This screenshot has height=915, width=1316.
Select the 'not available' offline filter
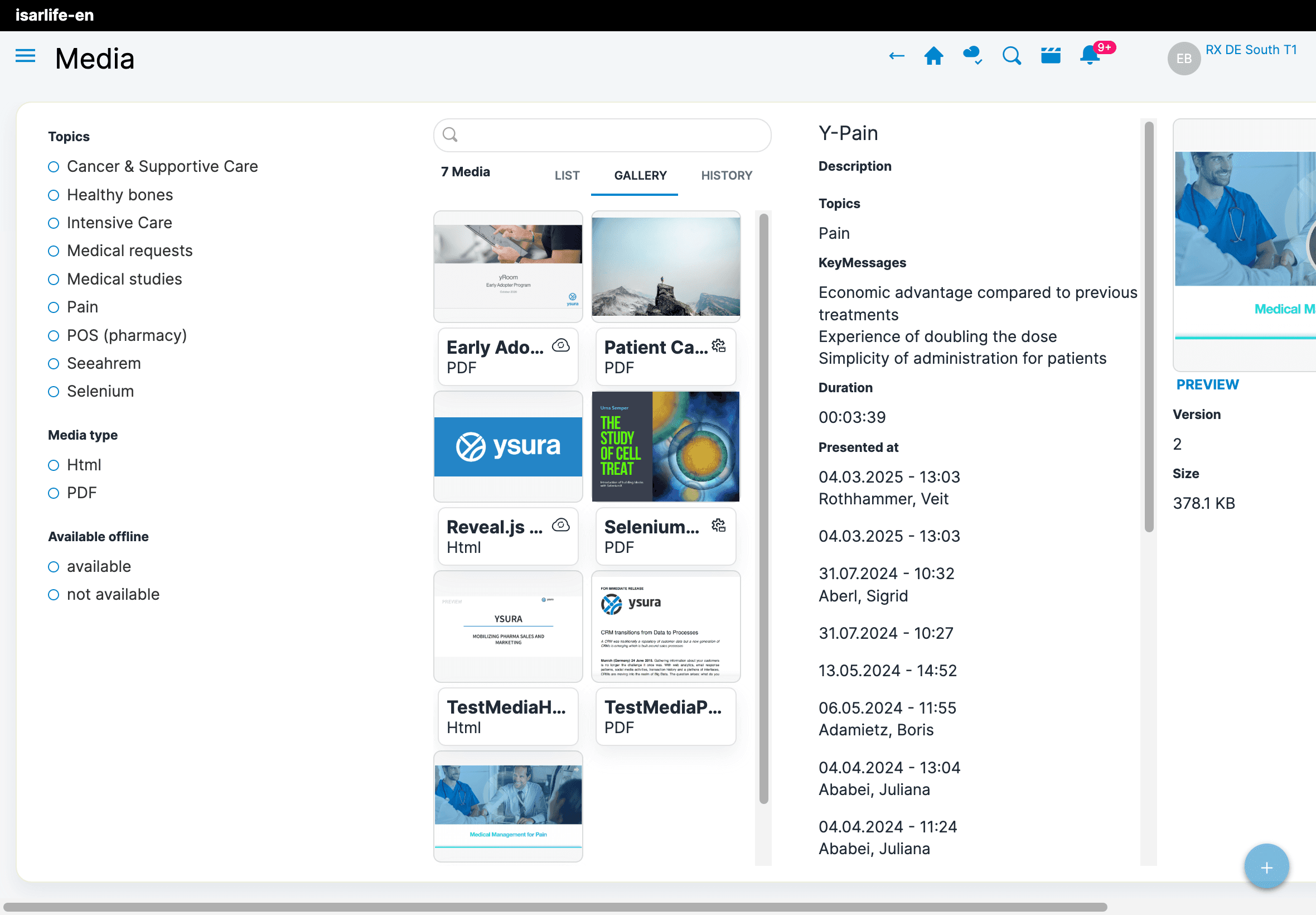[x=54, y=595]
